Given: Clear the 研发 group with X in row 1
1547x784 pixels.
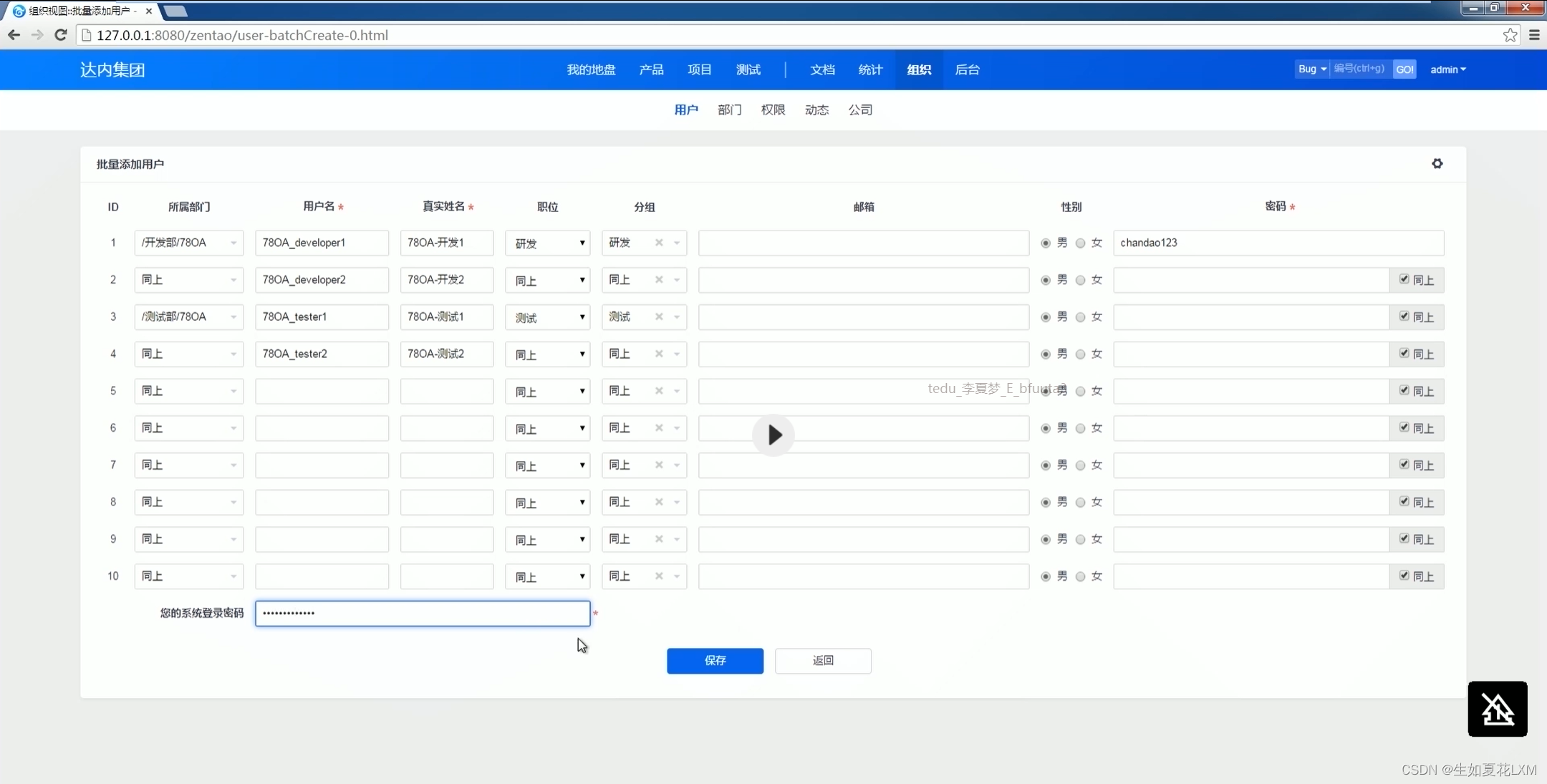Looking at the screenshot, I should [x=659, y=243].
